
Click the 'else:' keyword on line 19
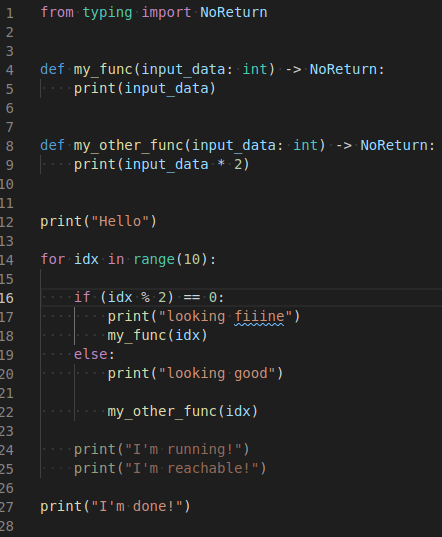(x=94, y=354)
